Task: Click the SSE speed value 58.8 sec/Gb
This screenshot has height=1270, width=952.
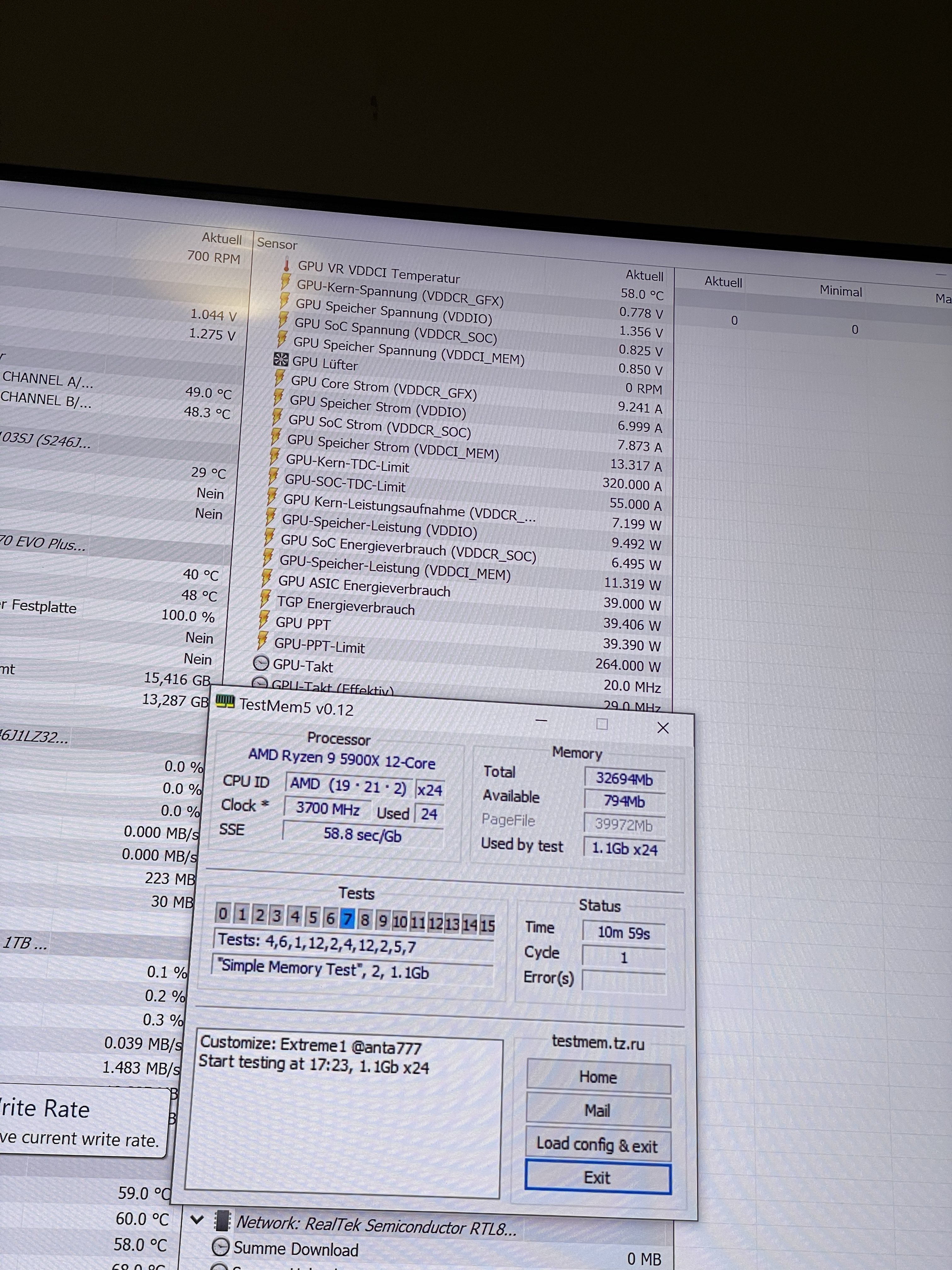Action: point(363,834)
